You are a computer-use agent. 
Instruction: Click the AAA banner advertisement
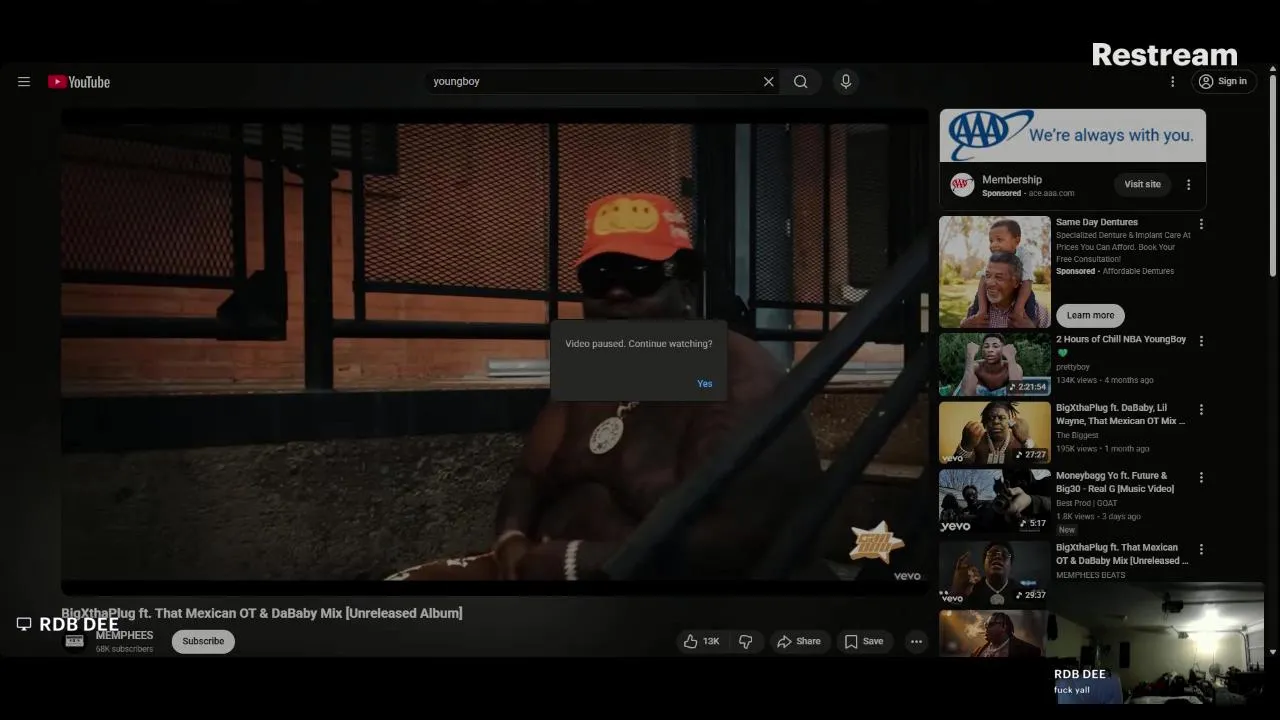click(1072, 135)
